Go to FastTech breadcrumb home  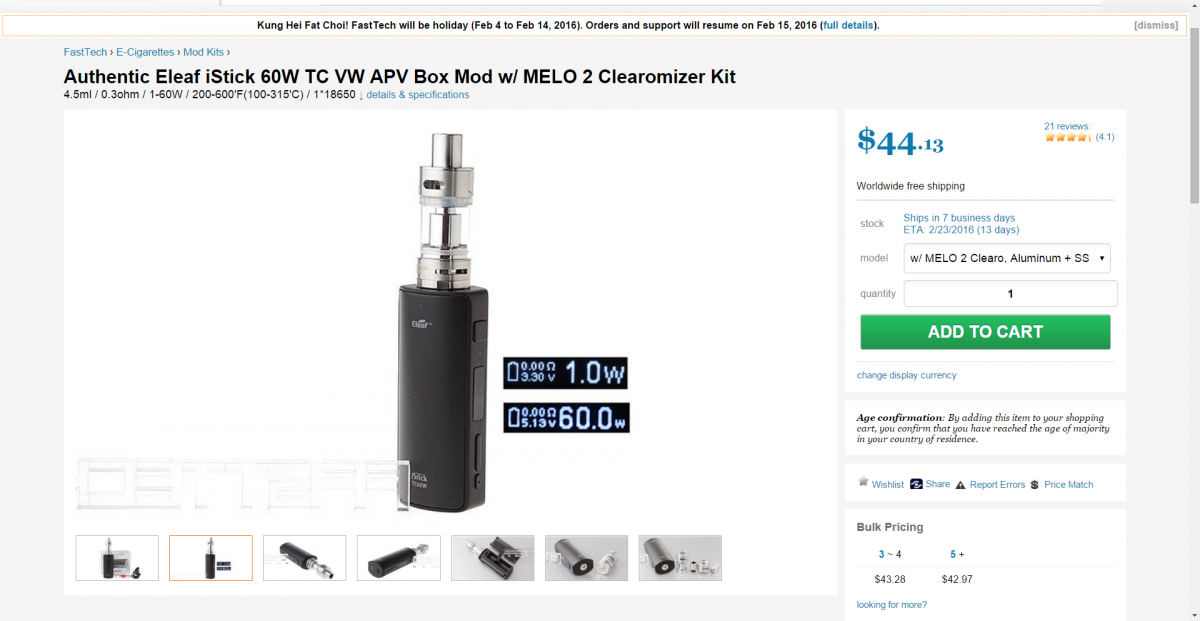[85, 52]
